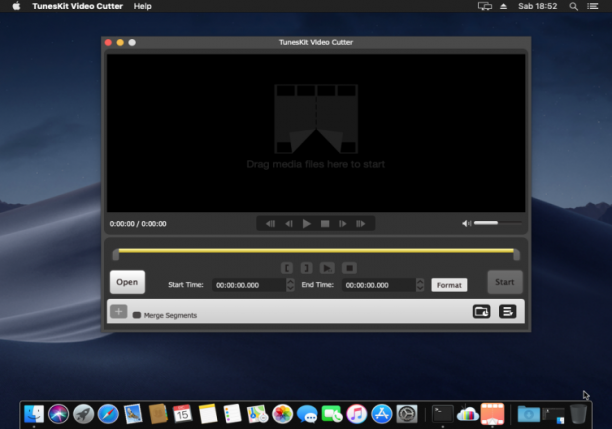Adjust the volume slider

[498, 223]
